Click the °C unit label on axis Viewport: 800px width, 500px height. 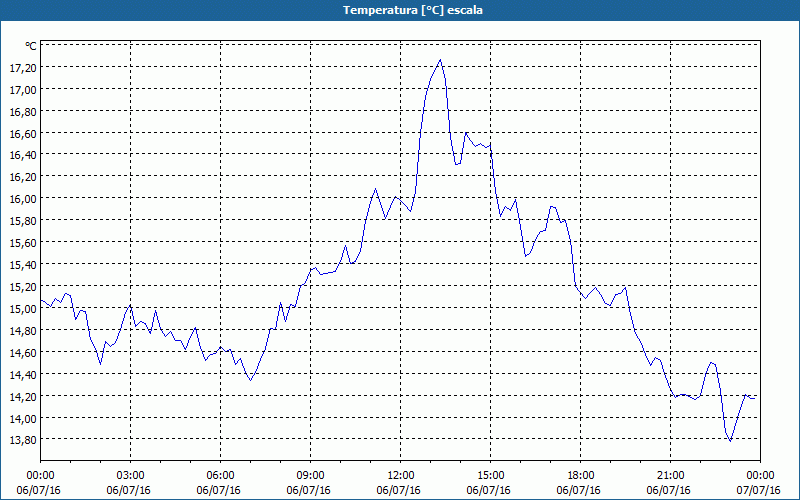(31, 46)
